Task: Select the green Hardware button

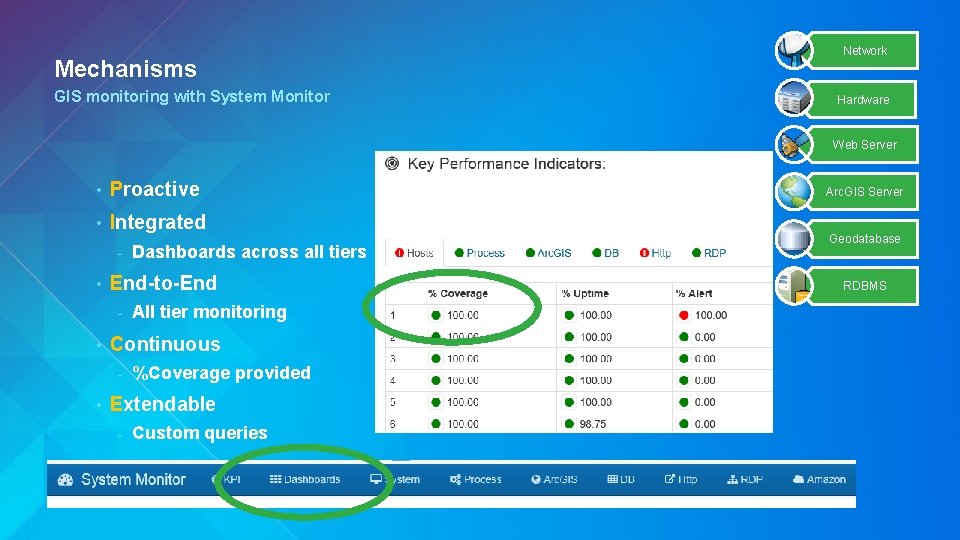Action: 863,99
